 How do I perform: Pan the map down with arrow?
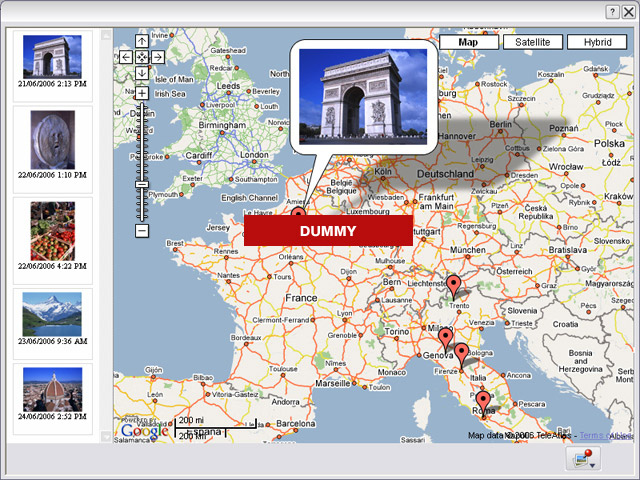tap(142, 73)
